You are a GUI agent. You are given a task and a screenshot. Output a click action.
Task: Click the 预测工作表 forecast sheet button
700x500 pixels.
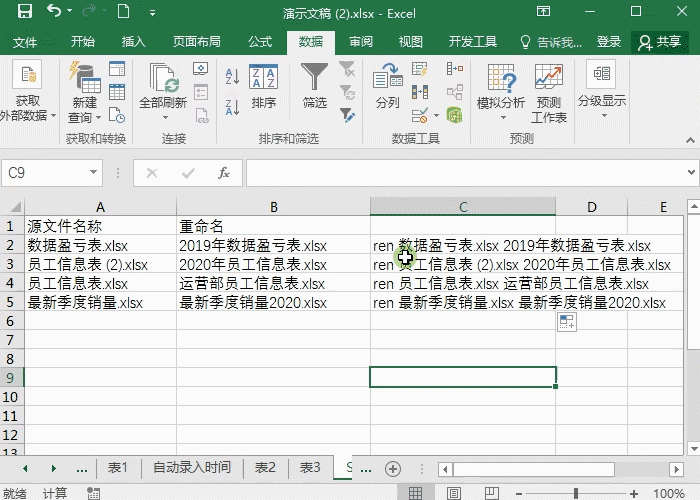point(549,93)
